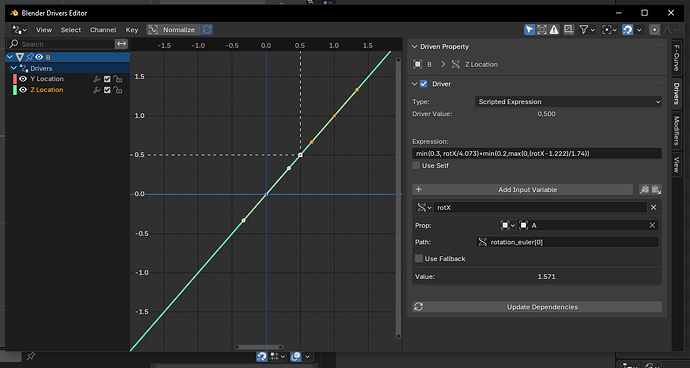Switch to the Modifiers sidebar tab

(677, 131)
